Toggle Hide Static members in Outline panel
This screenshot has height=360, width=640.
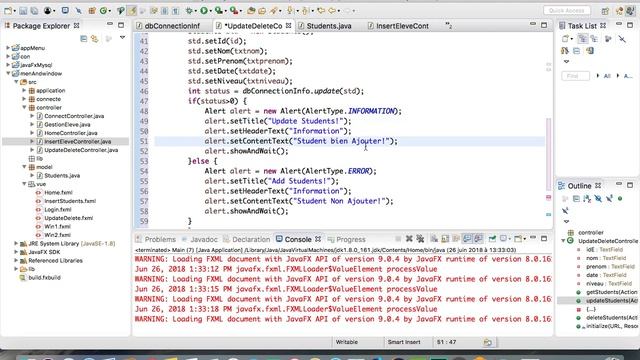(x=609, y=199)
